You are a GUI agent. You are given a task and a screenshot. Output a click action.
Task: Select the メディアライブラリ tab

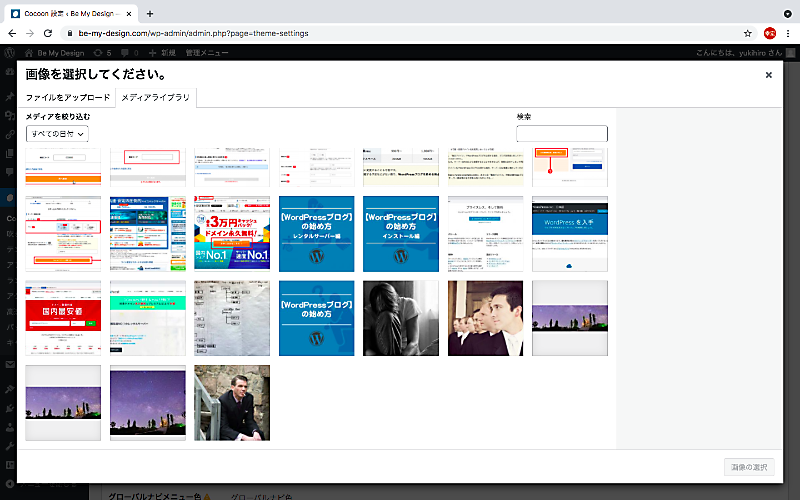tap(155, 98)
